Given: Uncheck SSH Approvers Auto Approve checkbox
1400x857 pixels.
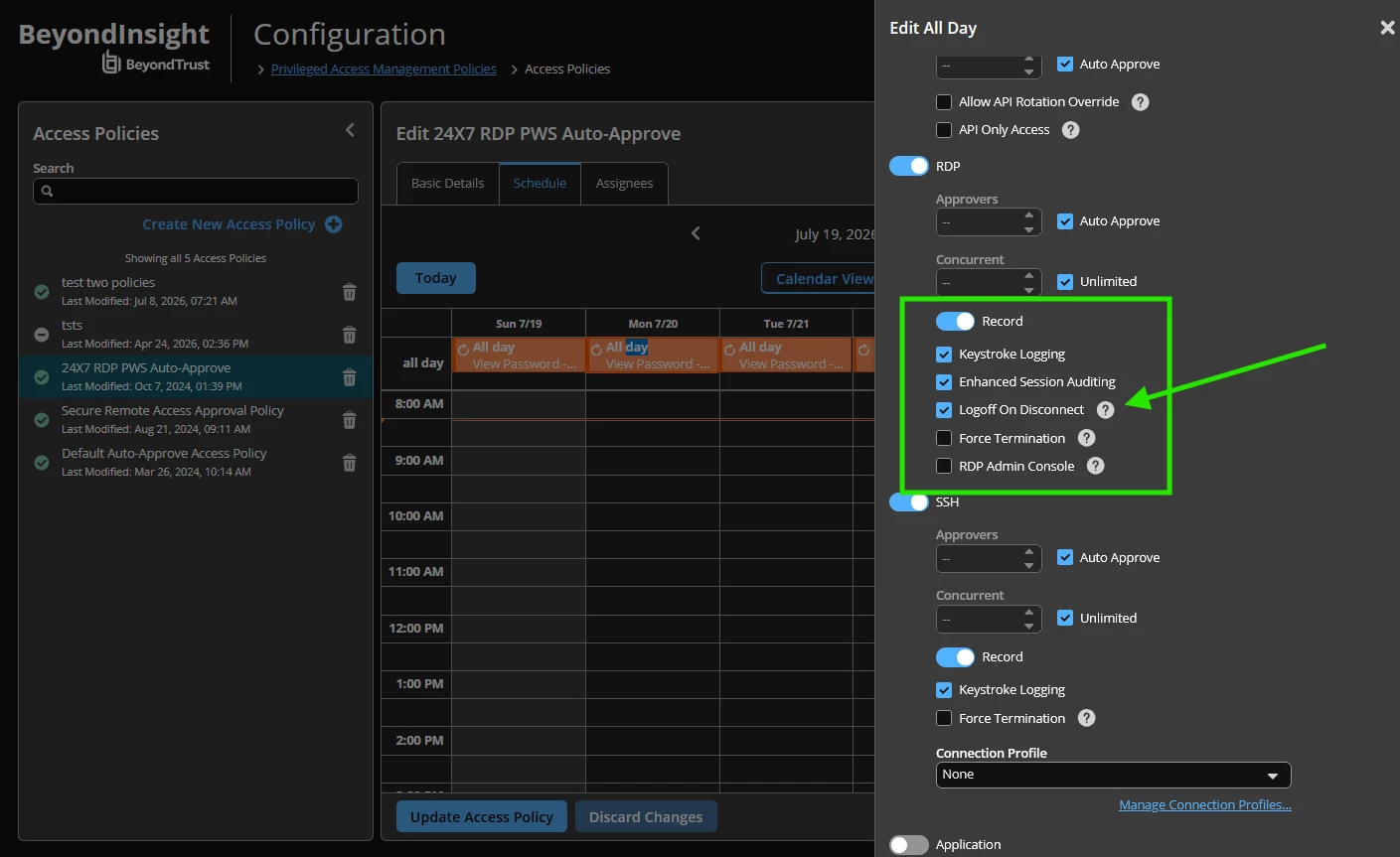Looking at the screenshot, I should click(x=1065, y=558).
